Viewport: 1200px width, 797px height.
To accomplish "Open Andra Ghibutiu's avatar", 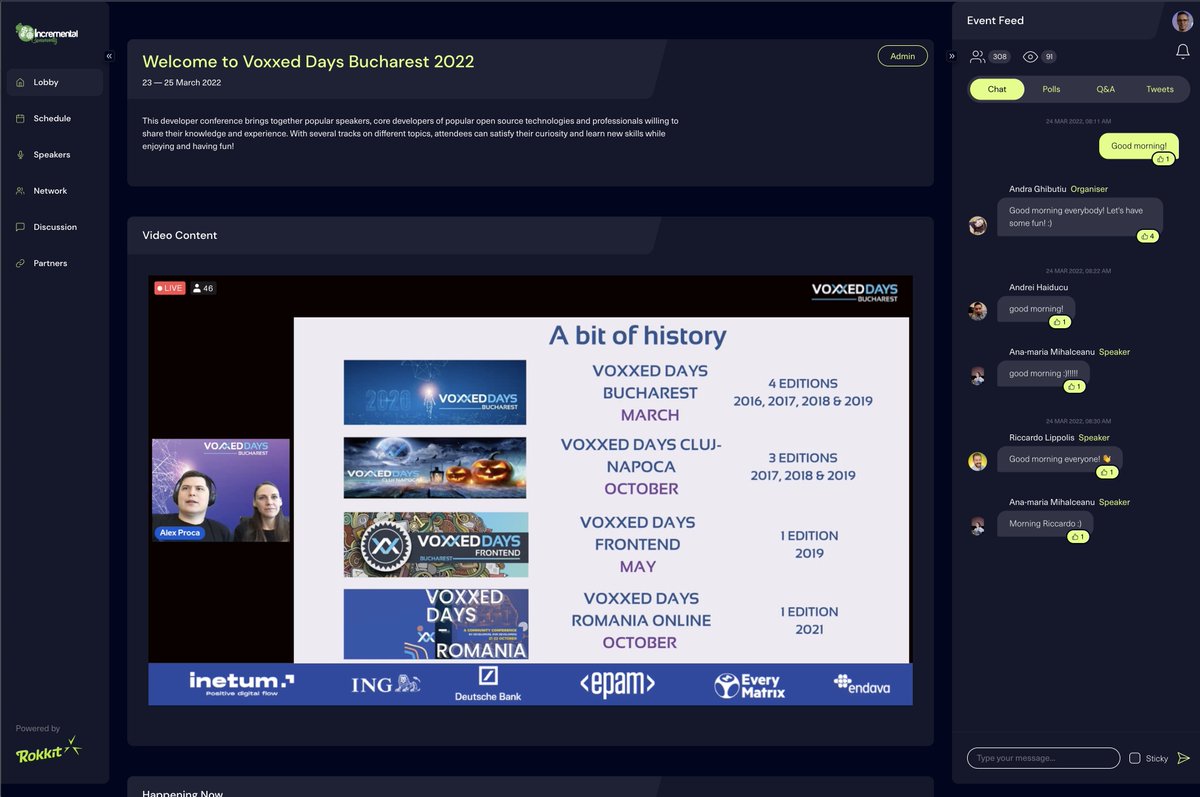I will pyautogui.click(x=978, y=226).
